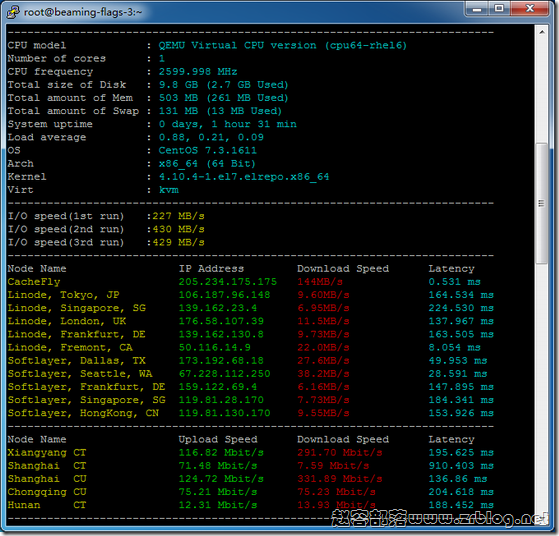559x536 pixels.
Task: Click upload speed 75.21 Mbit/s
Action: [x=218, y=492]
